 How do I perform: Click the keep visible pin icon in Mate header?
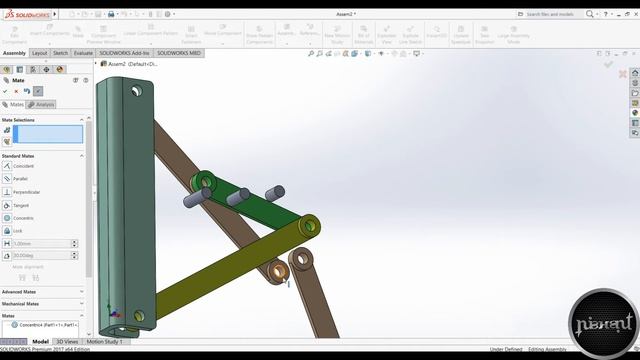pyautogui.click(x=86, y=80)
